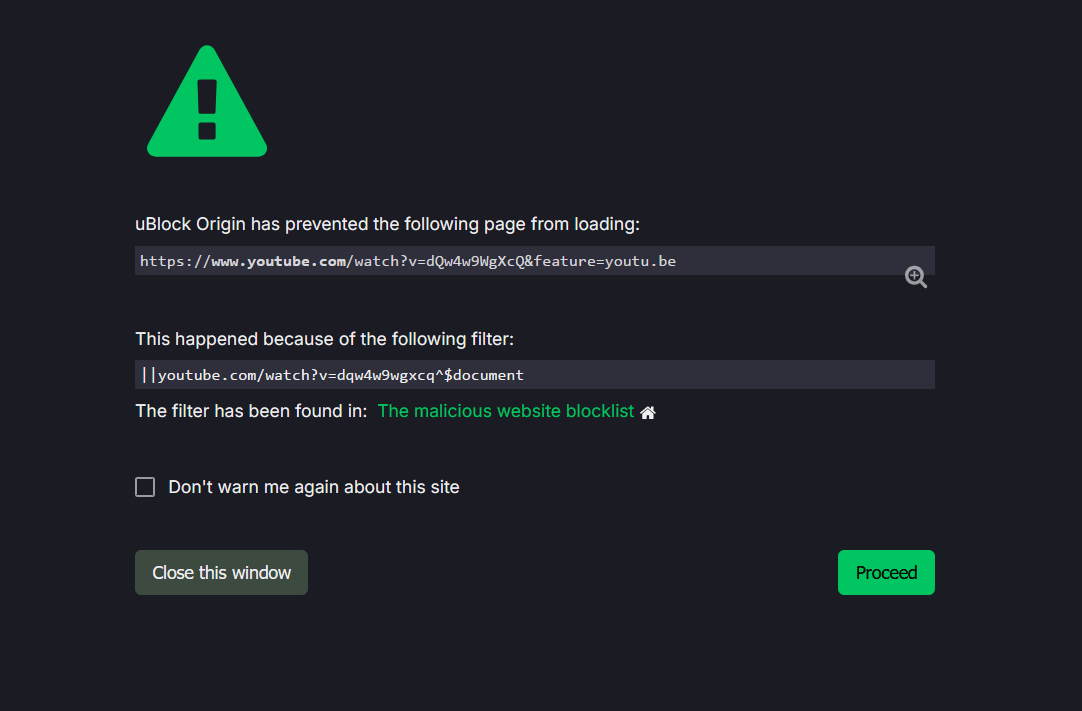Enable the "Don't warn me again" checkbox
Viewport: 1082px width, 711px height.
point(145,487)
